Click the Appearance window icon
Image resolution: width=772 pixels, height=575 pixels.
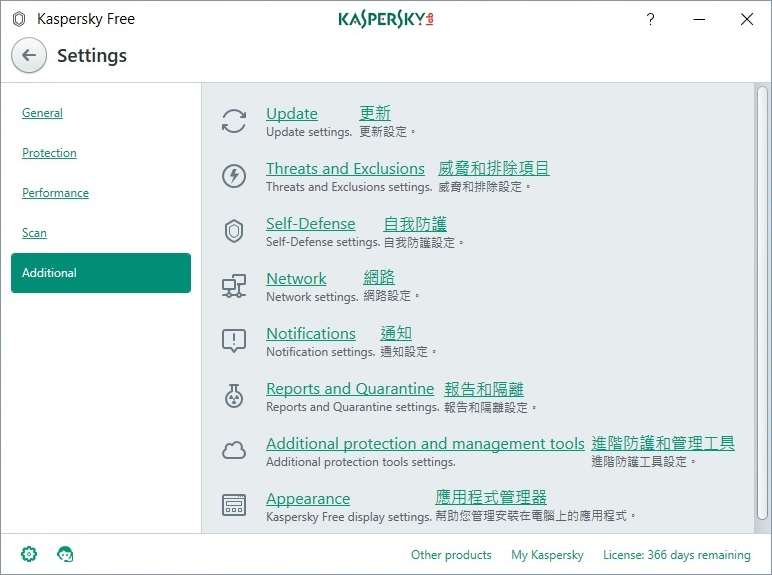click(234, 505)
